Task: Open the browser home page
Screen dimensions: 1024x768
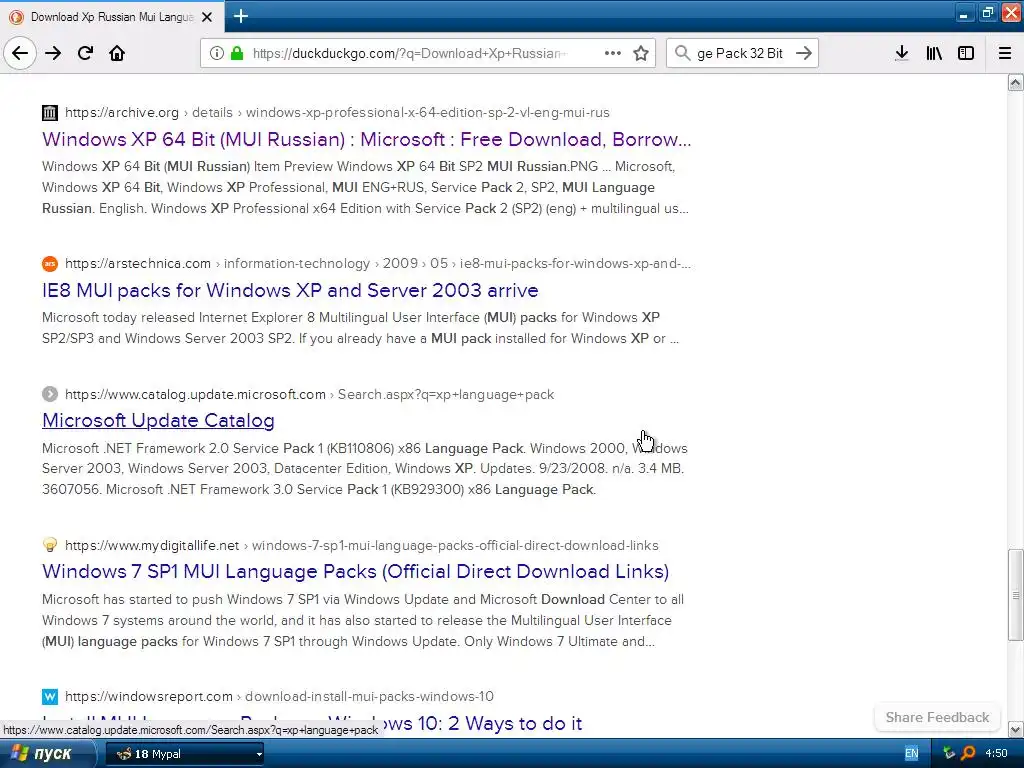Action: 117,53
